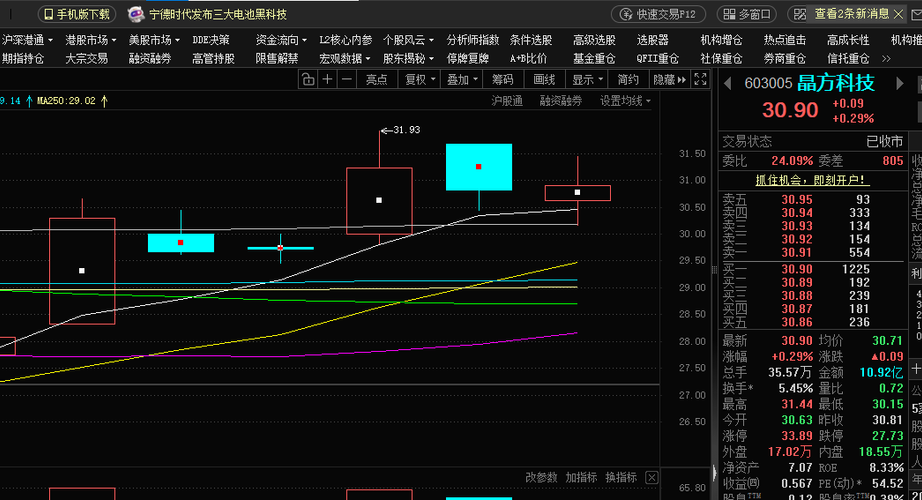Close the indicator sub-panel with X icon

point(652,478)
